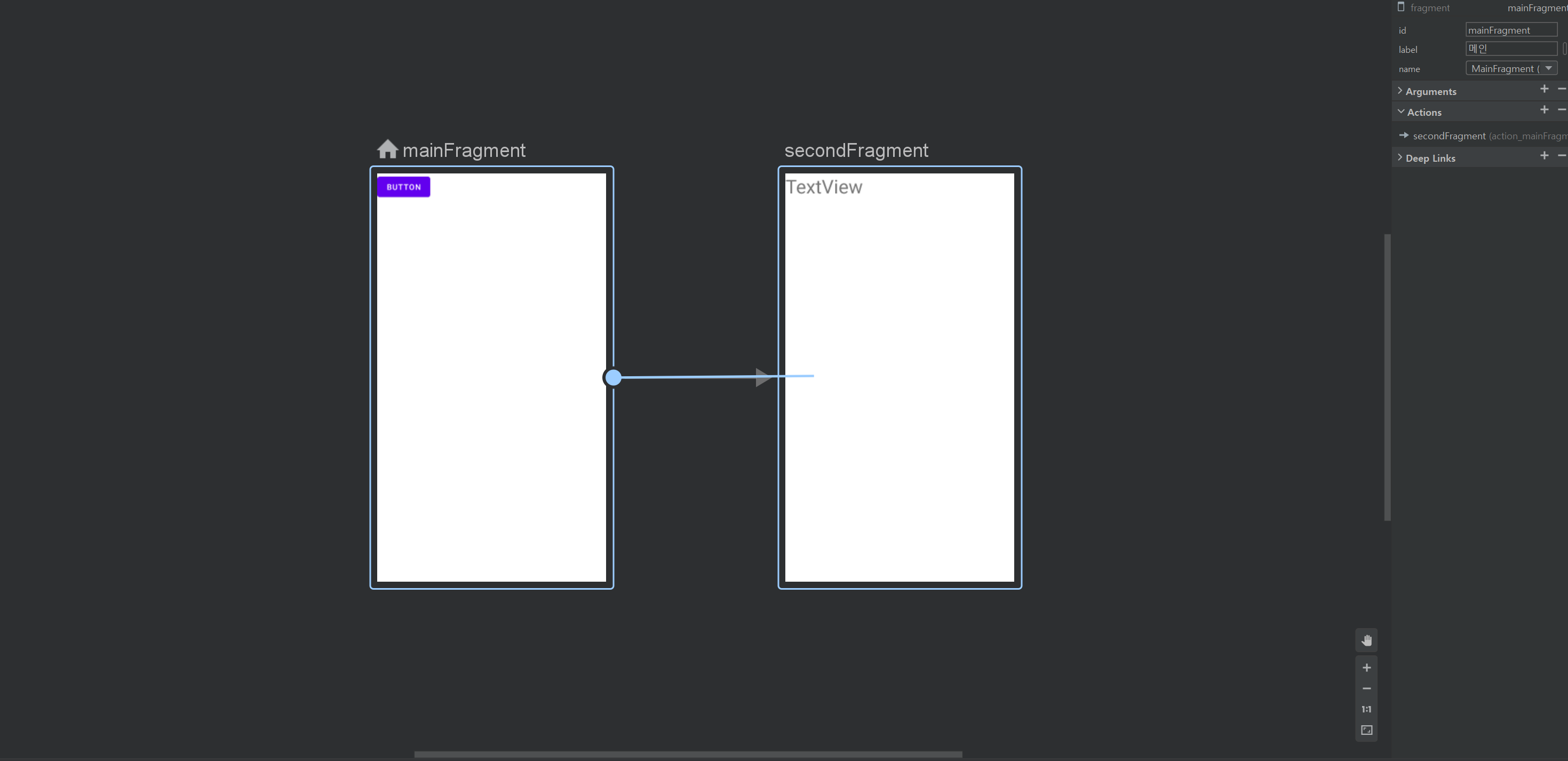Select the pan (hand) tool

tap(1366, 640)
